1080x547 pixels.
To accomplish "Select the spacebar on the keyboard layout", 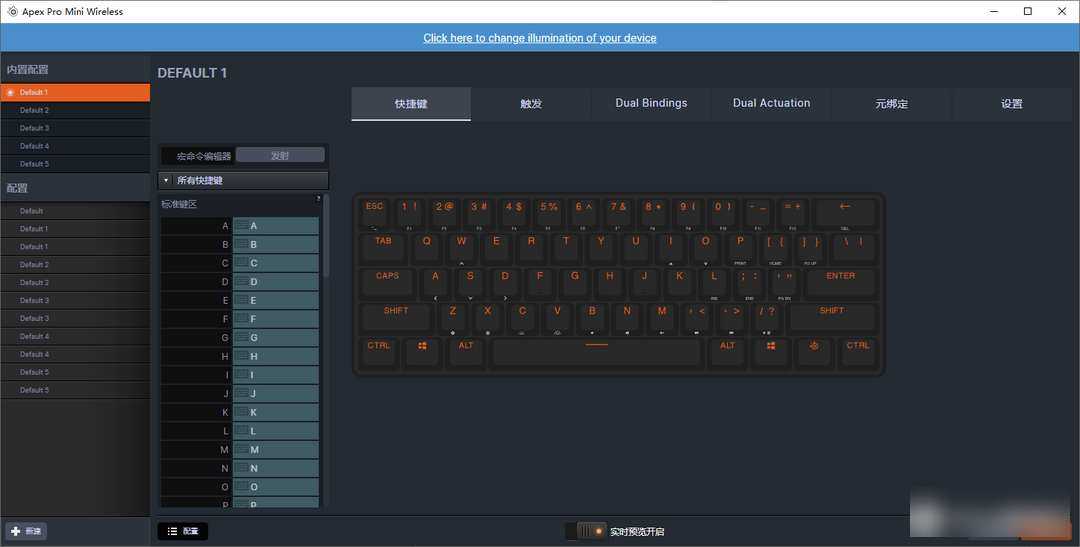I will 596,352.
